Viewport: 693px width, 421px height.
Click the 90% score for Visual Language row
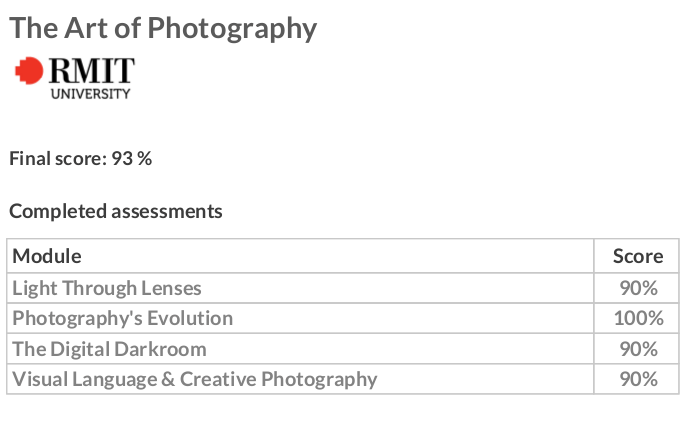click(638, 379)
